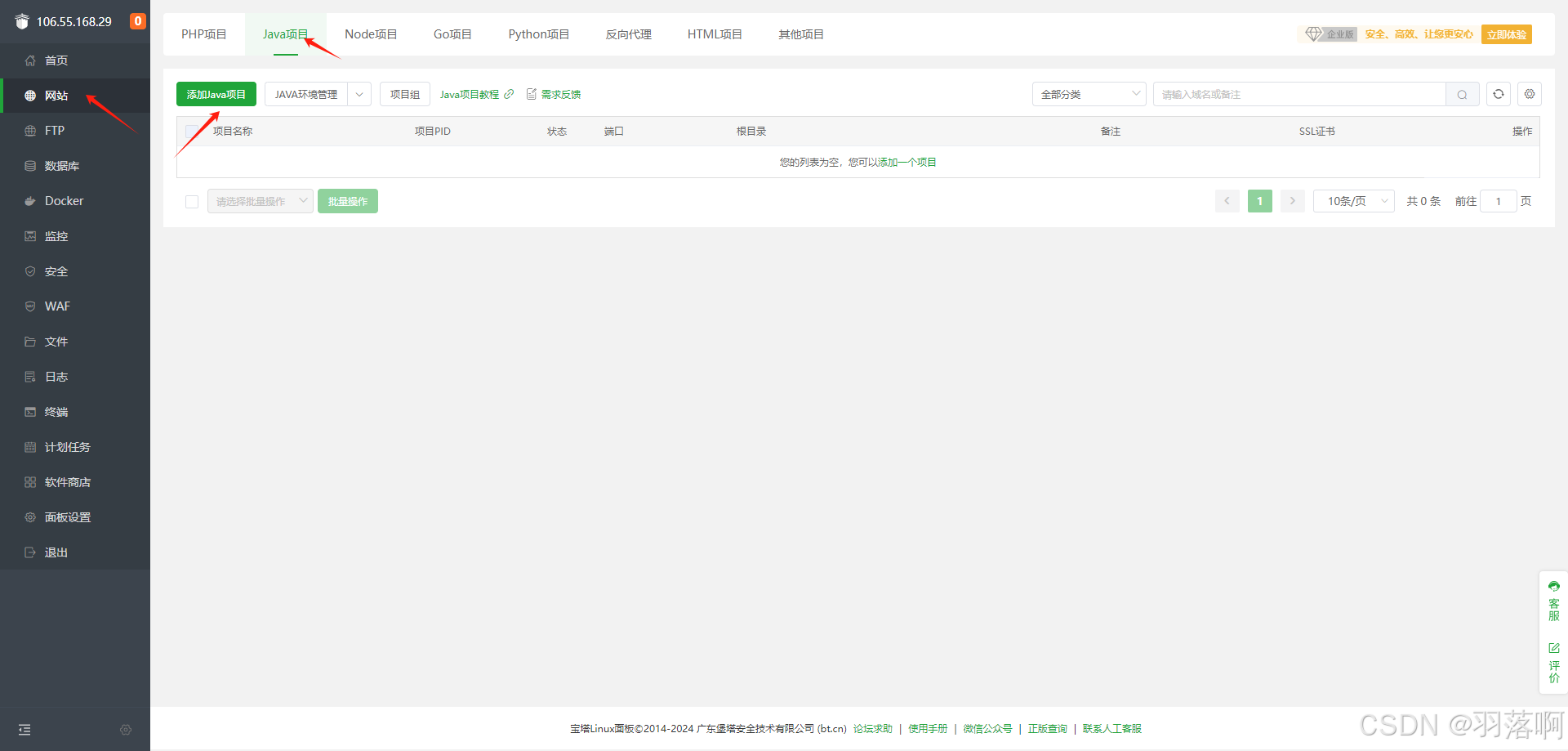Click the gear icon beside 面板设置
The height and width of the screenshot is (751, 1568).
point(30,517)
